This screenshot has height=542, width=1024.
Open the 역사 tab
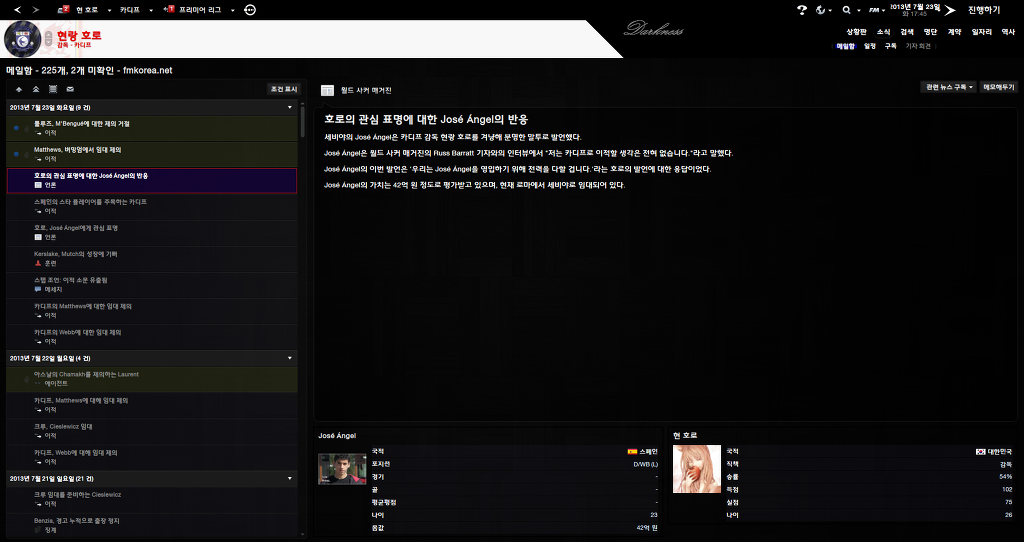(1008, 31)
